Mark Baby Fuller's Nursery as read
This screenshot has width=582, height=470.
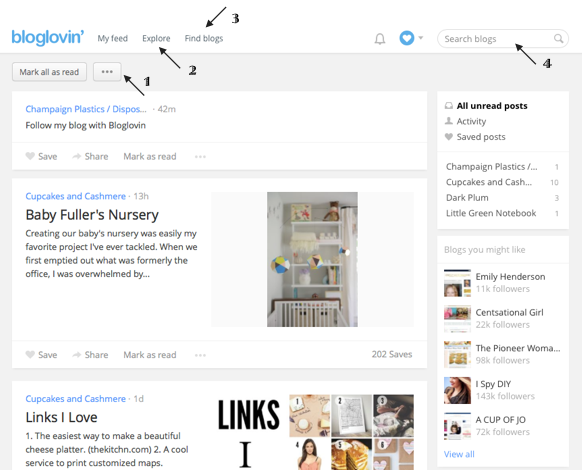(x=150, y=355)
